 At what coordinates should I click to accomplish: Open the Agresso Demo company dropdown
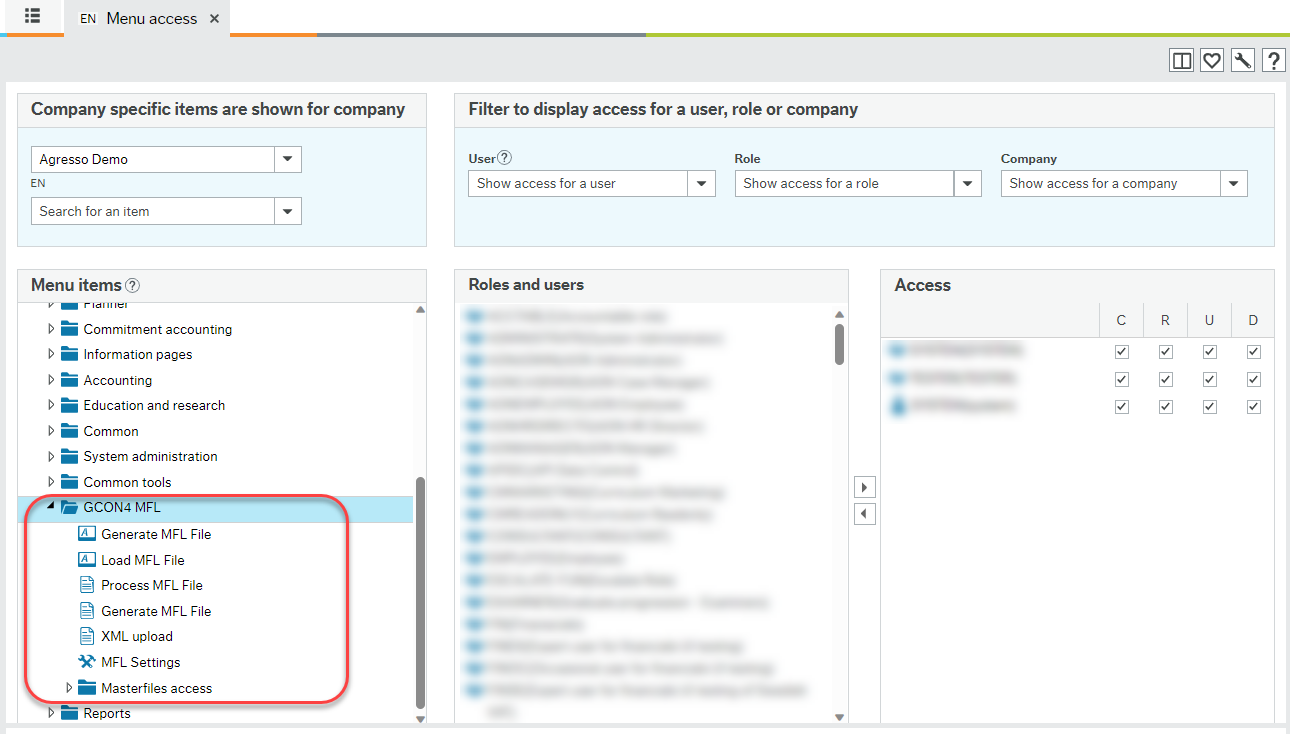tap(288, 159)
